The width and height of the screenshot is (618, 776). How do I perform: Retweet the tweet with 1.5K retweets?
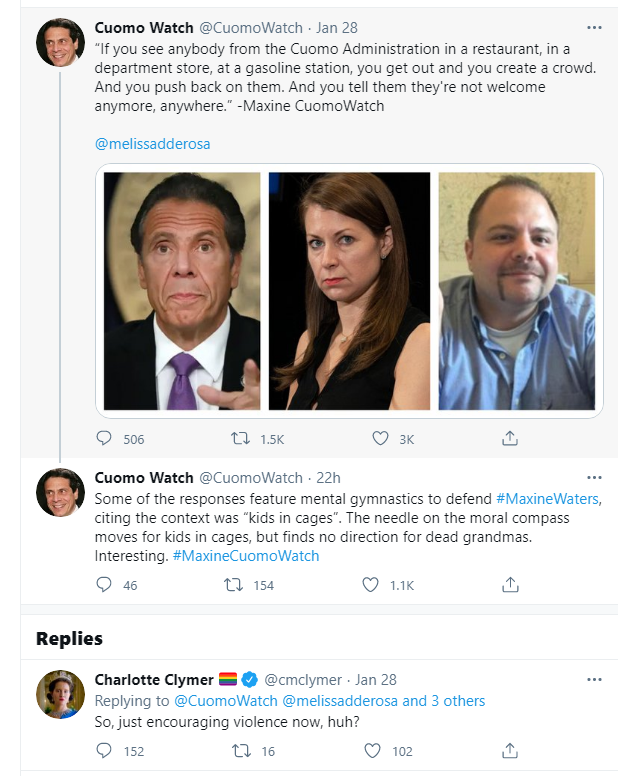coord(241,439)
